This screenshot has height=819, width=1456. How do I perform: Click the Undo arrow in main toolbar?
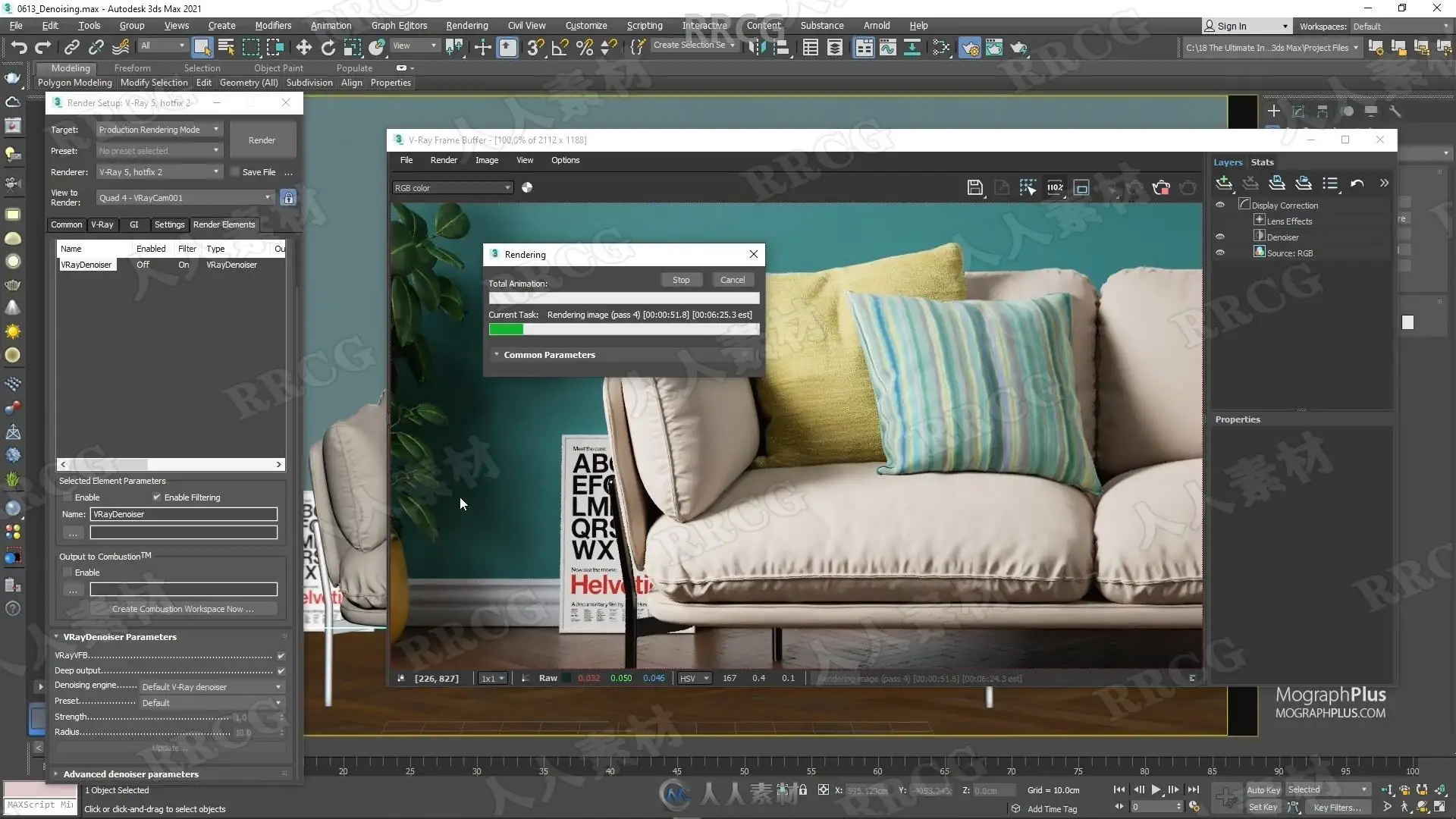click(x=18, y=48)
